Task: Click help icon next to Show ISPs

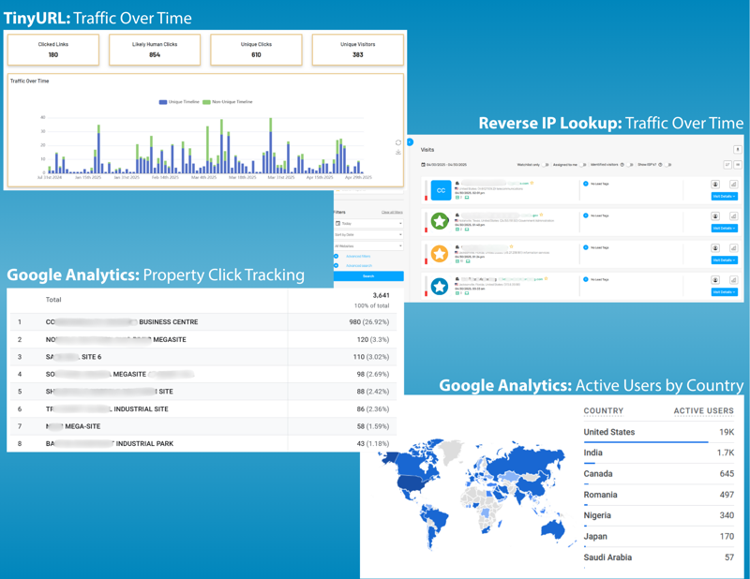Action: (x=660, y=165)
